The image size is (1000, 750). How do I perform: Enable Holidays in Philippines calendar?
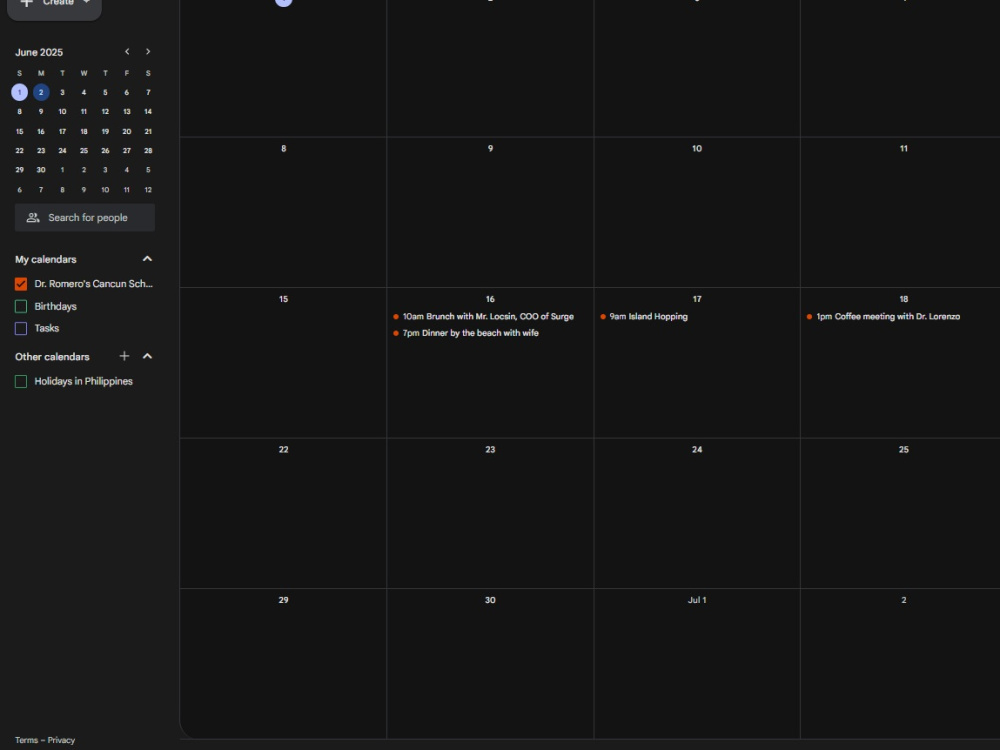[21, 381]
